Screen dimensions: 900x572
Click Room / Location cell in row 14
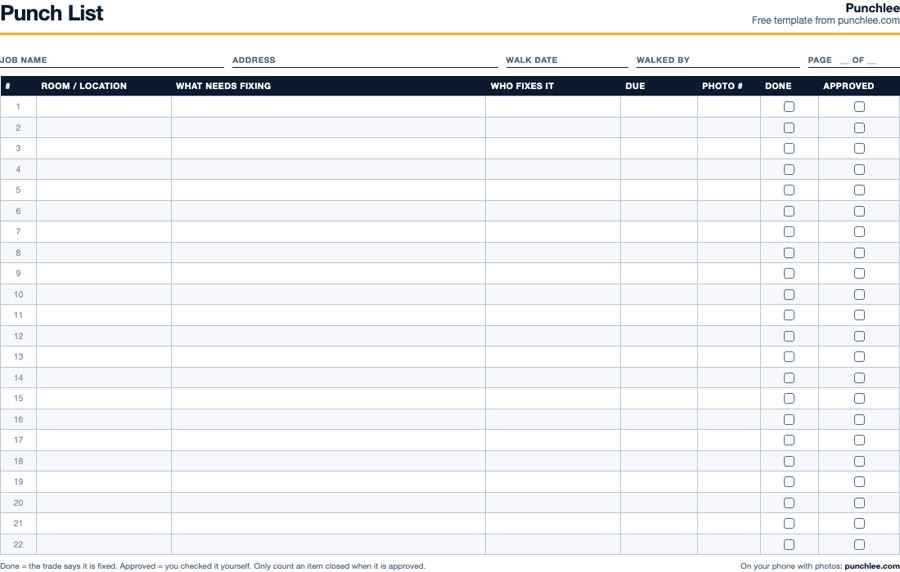tap(104, 378)
